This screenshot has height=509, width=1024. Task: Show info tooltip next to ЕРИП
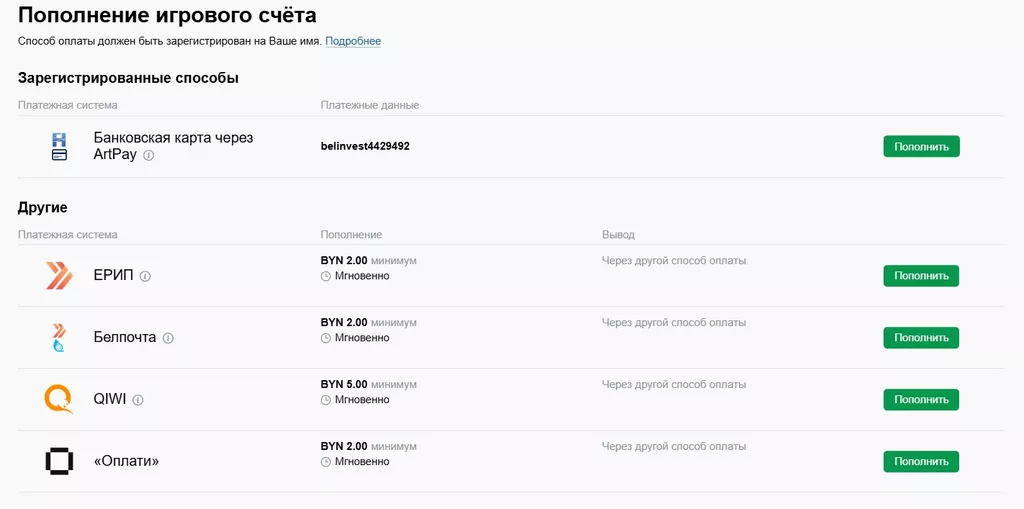[145, 277]
